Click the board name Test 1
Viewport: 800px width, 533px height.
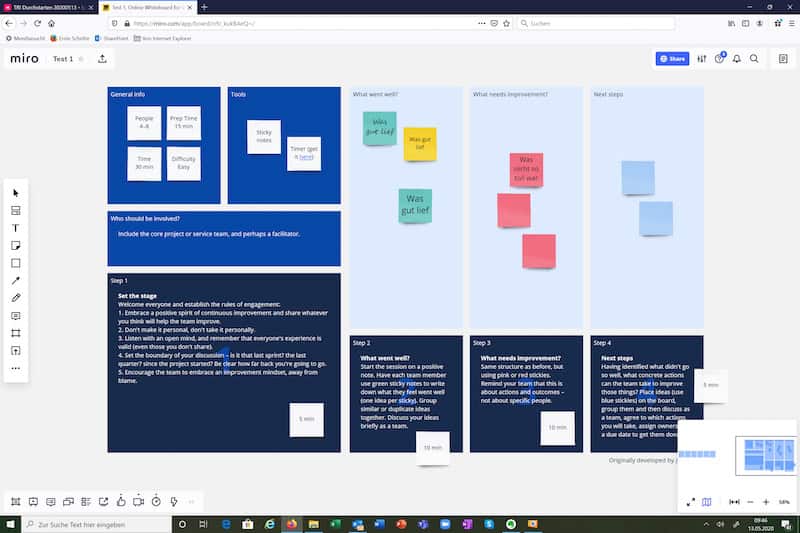(x=63, y=59)
